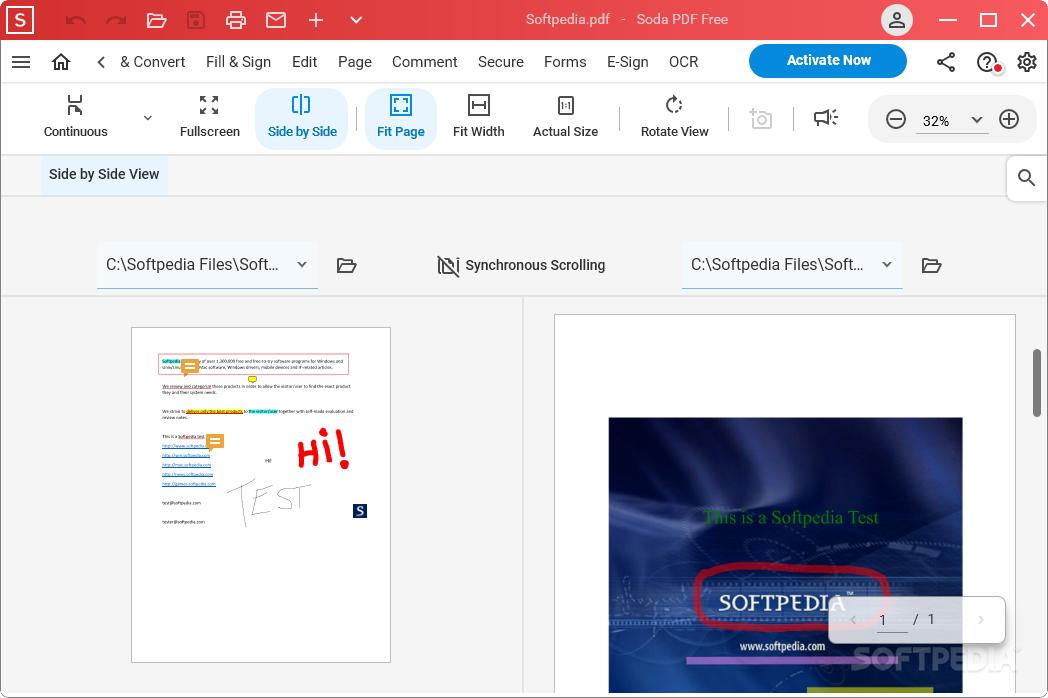Open the & Convert tab
Image resolution: width=1048 pixels, height=698 pixels.
[152, 62]
